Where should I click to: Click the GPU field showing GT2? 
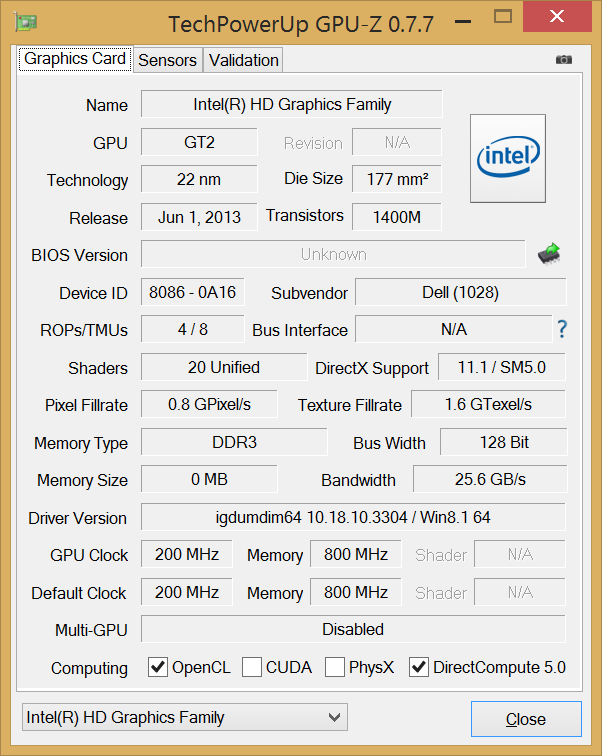tap(199, 142)
